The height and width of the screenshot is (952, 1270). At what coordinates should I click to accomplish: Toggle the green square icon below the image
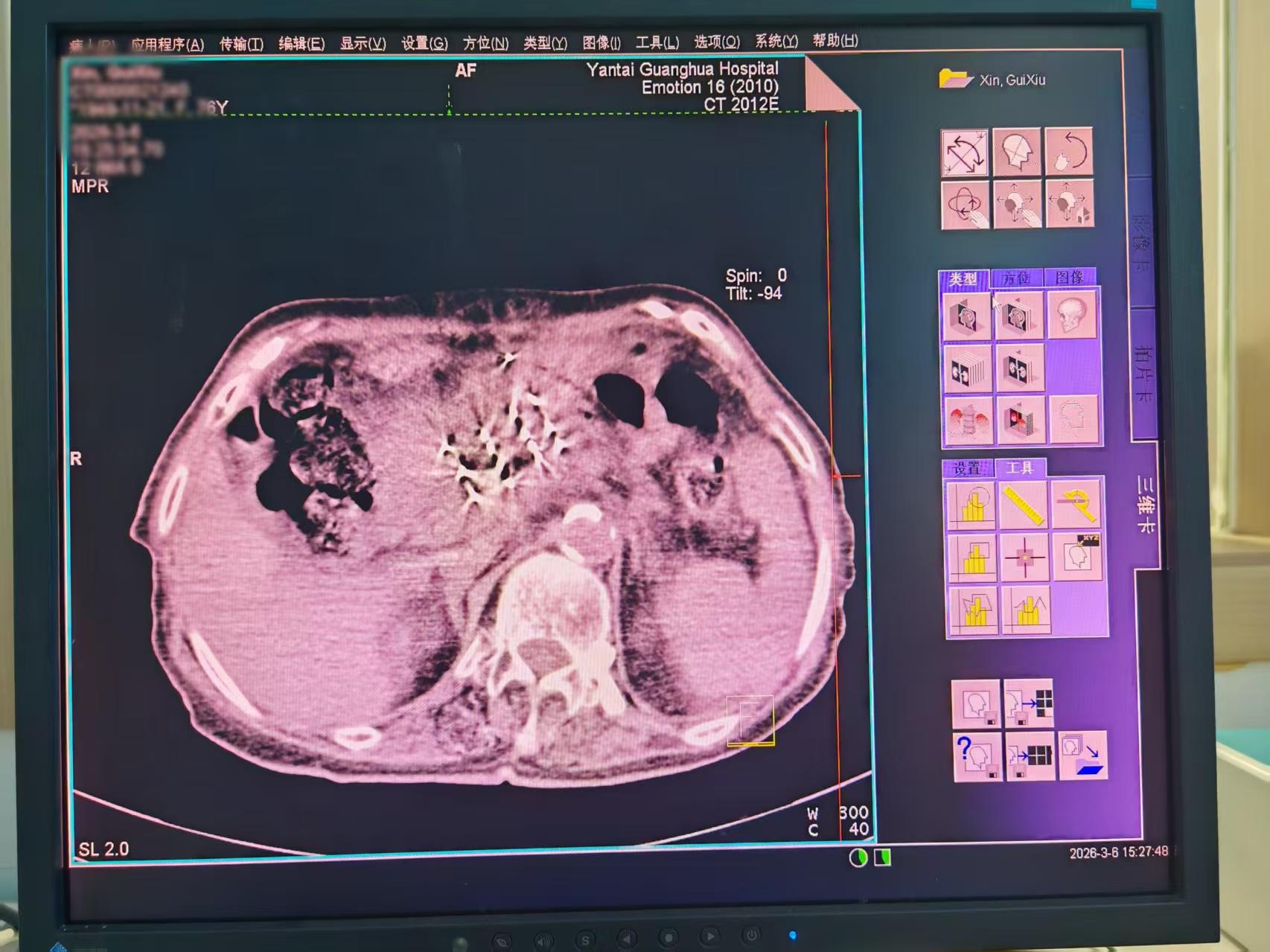click(882, 857)
